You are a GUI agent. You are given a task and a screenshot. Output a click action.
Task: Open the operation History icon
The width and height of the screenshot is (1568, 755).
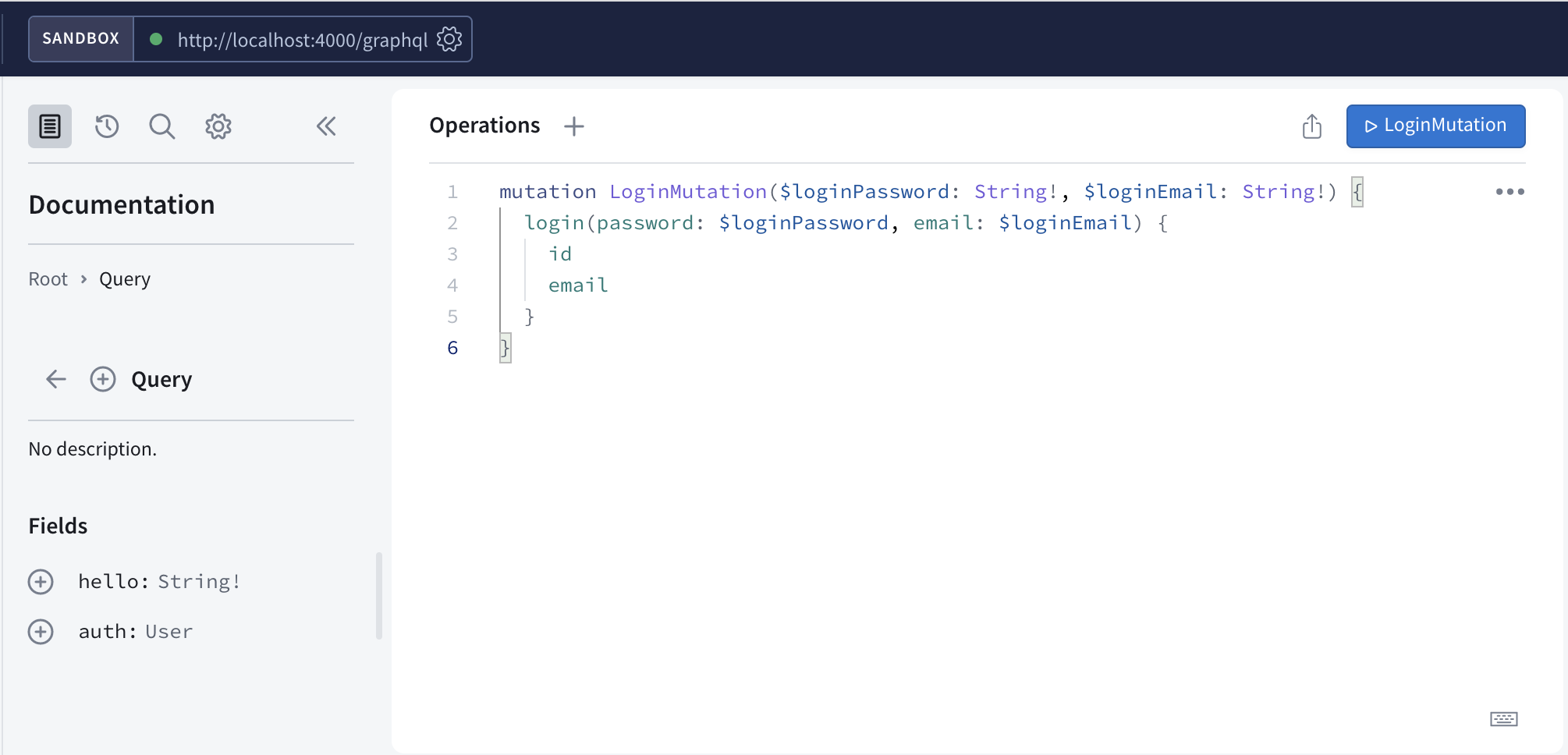106,126
